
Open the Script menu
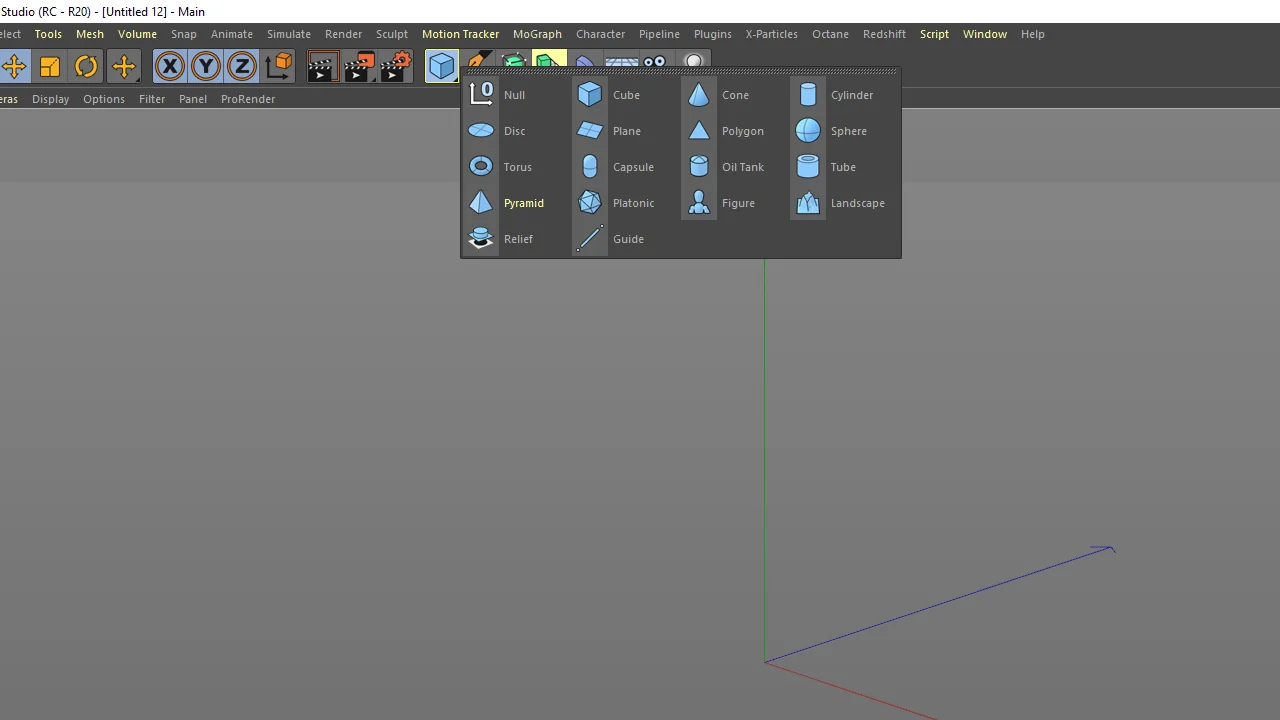(934, 34)
